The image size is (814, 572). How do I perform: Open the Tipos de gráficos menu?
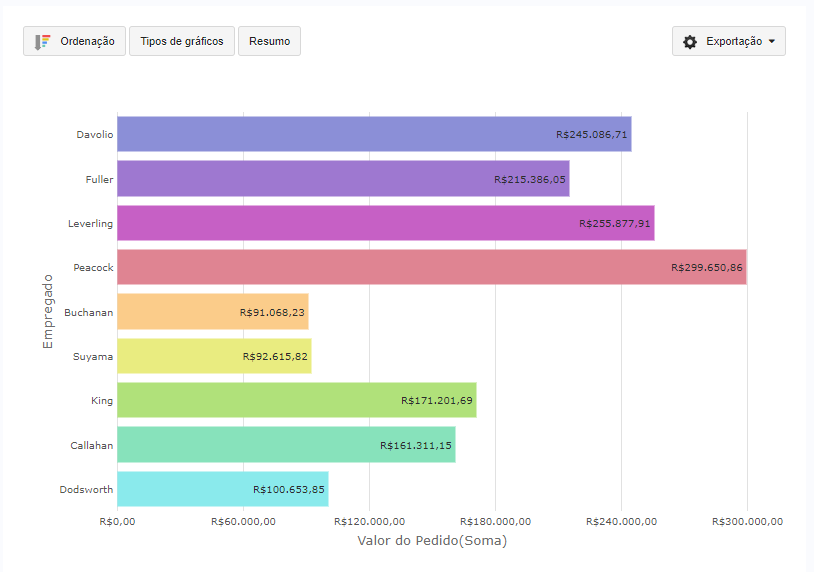[182, 41]
